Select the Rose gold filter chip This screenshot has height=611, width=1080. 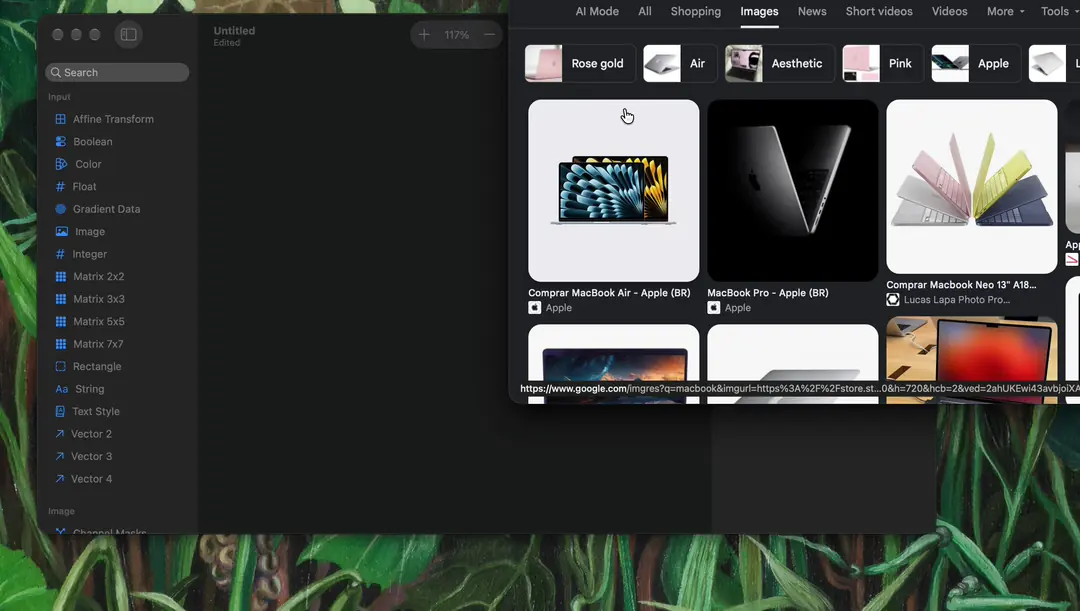[x=579, y=63]
